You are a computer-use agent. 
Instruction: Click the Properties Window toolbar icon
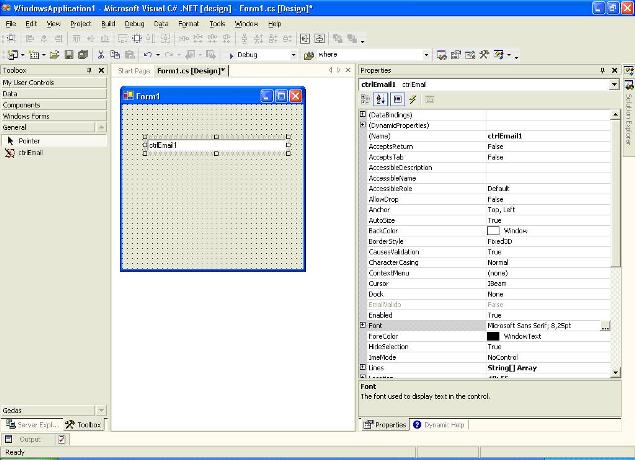tap(456, 55)
